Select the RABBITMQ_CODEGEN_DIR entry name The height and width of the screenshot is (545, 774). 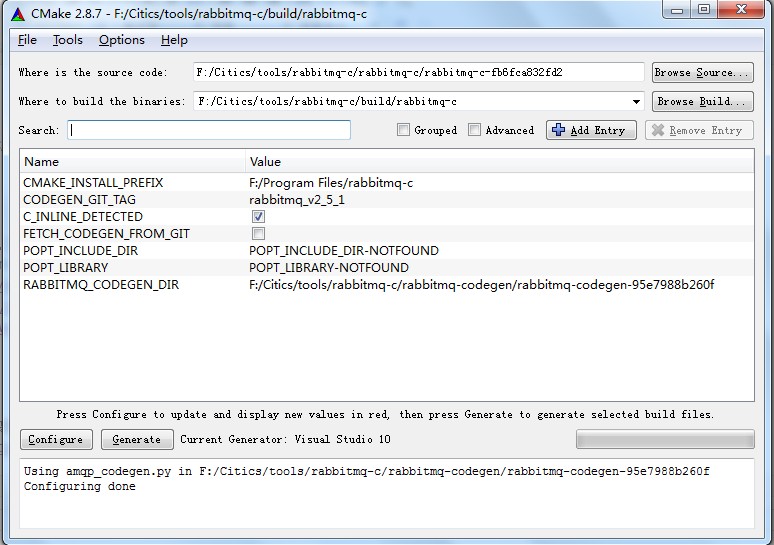[101, 284]
